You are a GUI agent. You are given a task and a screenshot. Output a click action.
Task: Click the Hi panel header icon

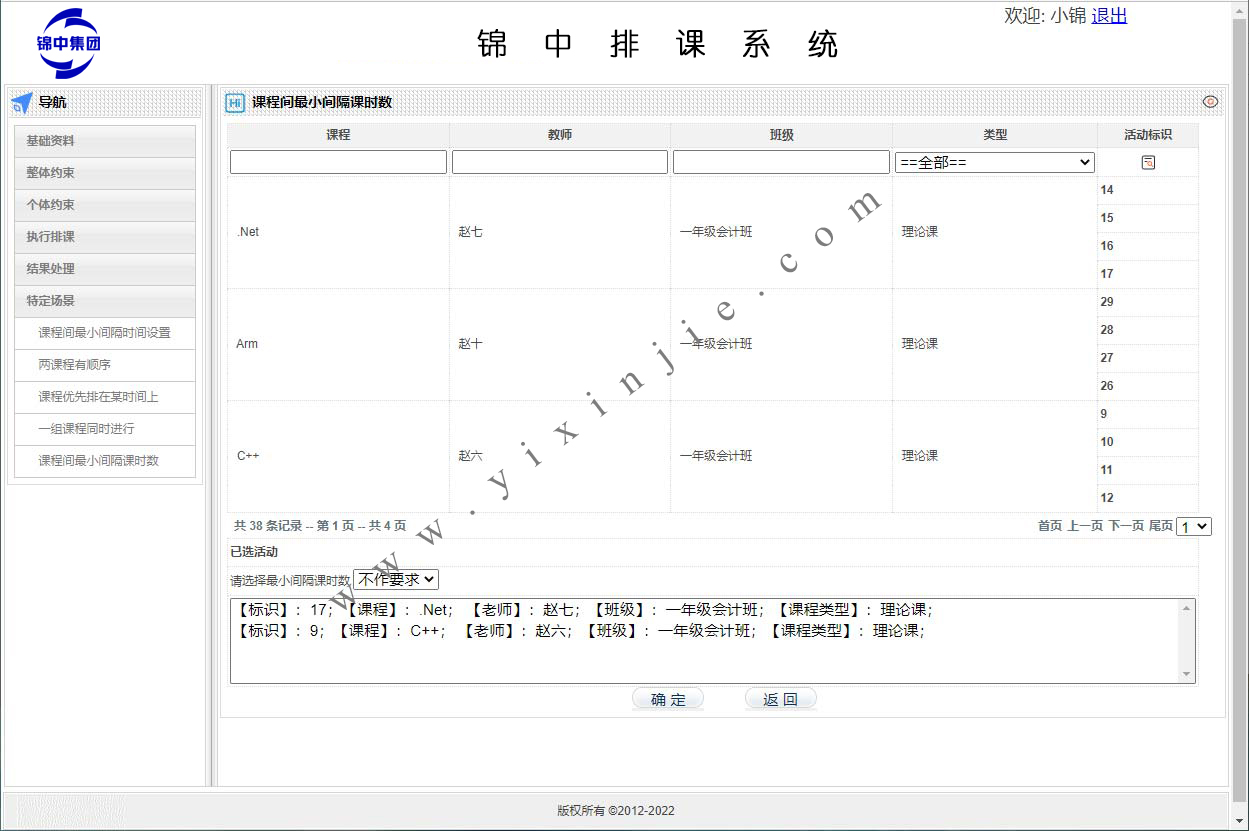[x=235, y=102]
